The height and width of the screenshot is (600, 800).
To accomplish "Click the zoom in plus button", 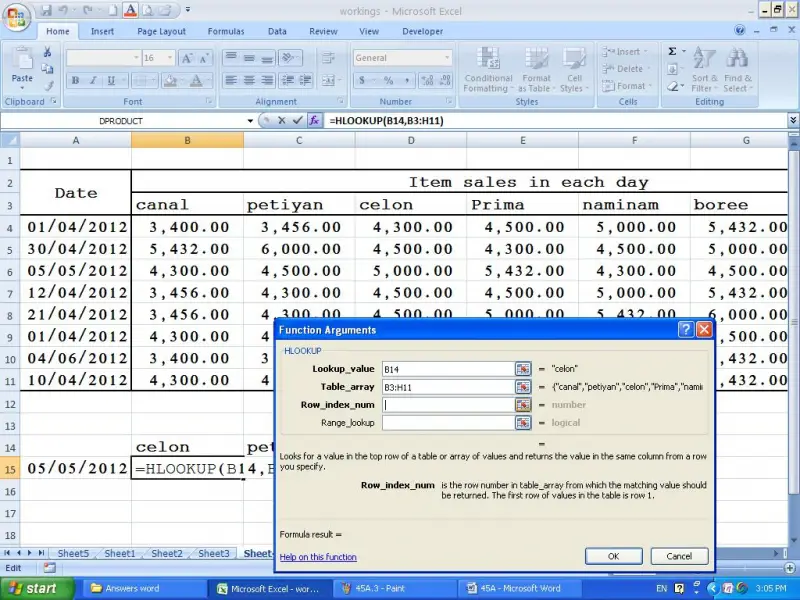I will pyautogui.click(x=790, y=568).
